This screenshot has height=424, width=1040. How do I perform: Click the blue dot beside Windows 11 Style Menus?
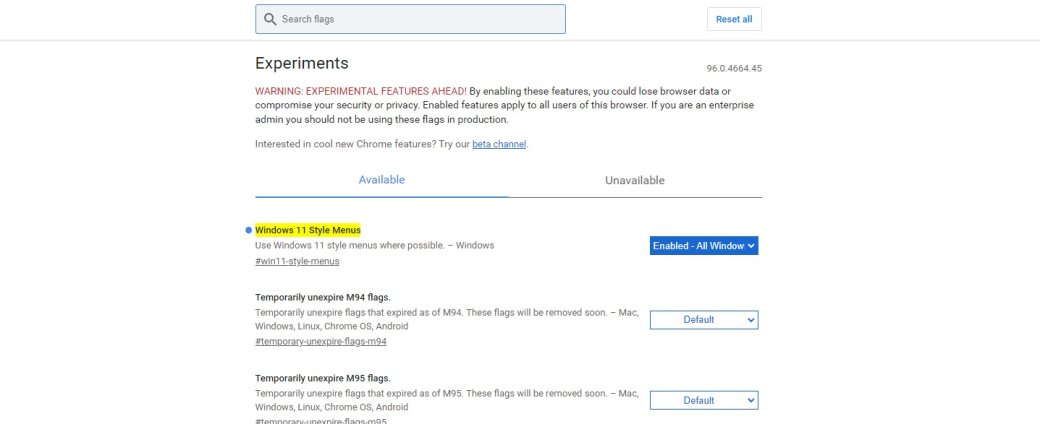click(x=249, y=230)
